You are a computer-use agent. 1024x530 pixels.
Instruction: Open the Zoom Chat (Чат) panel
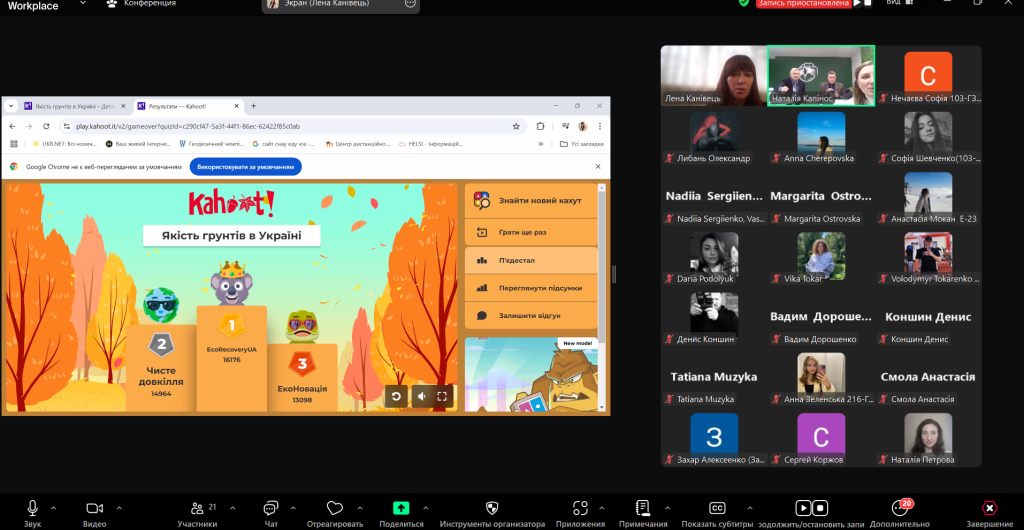click(270, 508)
